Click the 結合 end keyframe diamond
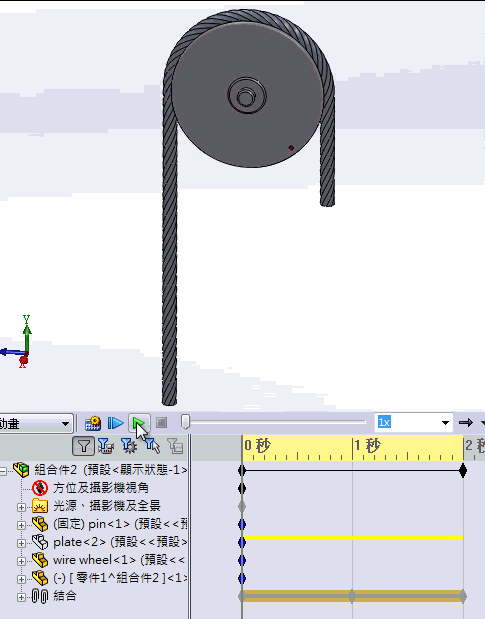 463,596
